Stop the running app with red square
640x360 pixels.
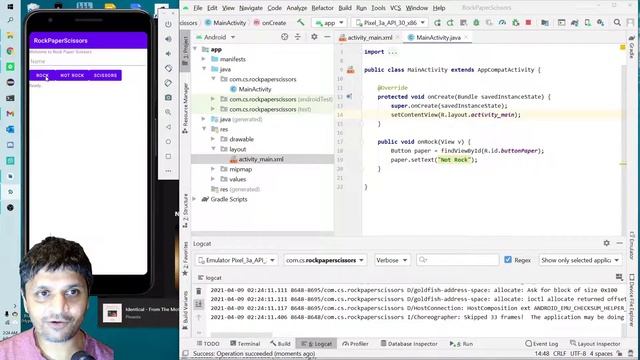[x=529, y=23]
